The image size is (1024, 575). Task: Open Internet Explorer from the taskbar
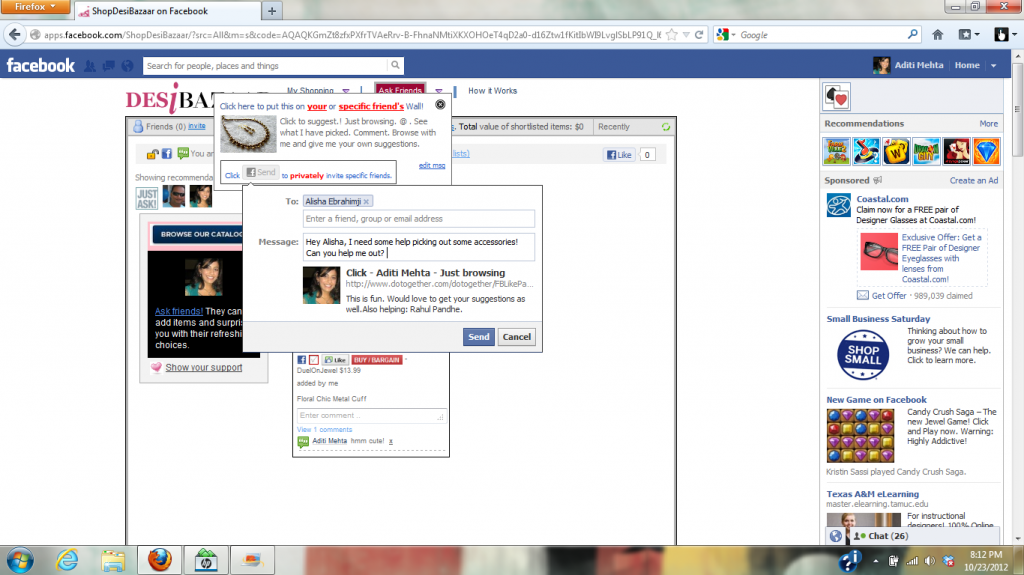tap(67, 561)
